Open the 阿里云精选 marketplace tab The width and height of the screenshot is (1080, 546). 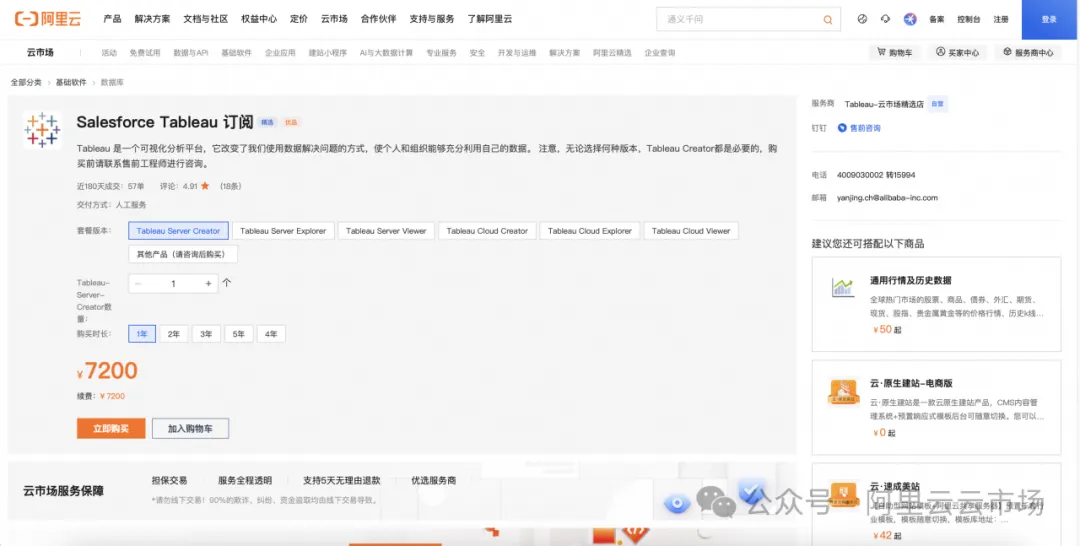click(x=612, y=52)
